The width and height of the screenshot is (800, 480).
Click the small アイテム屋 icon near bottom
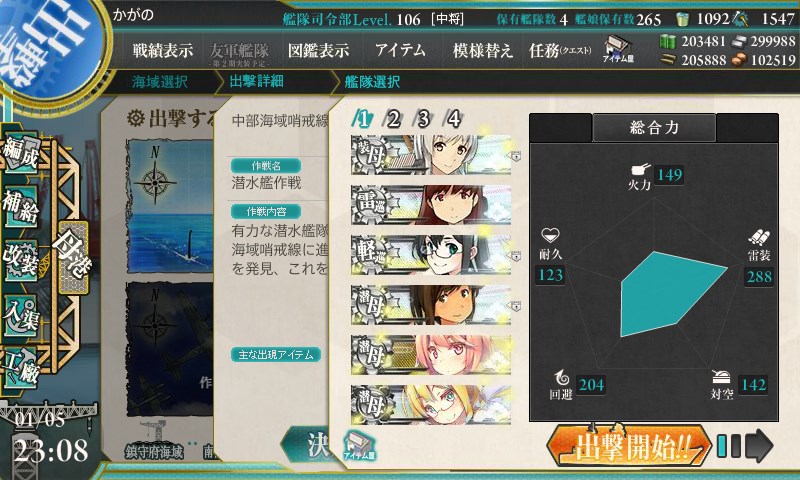(360, 445)
